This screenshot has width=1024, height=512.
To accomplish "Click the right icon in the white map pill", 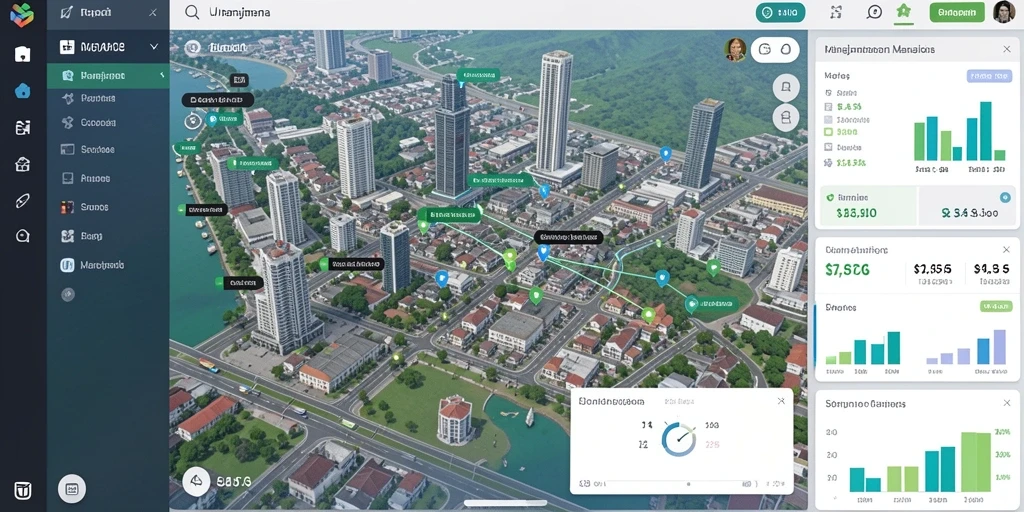I will (x=786, y=49).
